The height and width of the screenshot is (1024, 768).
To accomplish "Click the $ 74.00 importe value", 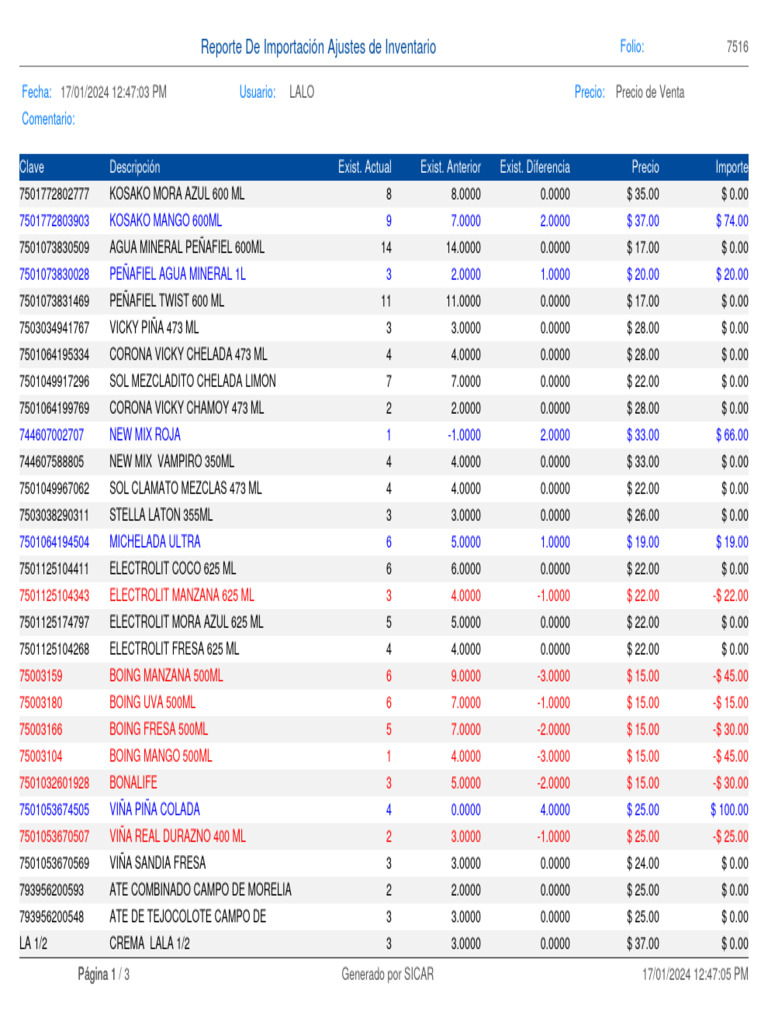I will coord(732,221).
